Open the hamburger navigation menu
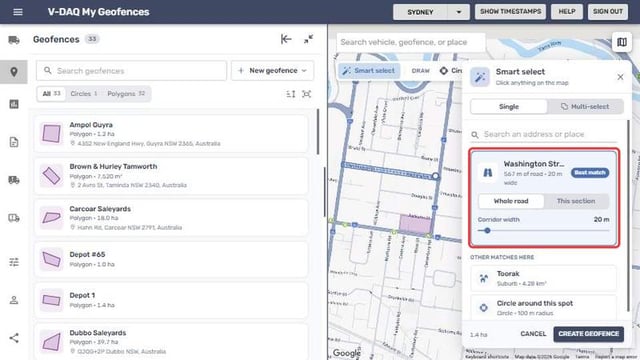The width and height of the screenshot is (640, 360). (18, 12)
